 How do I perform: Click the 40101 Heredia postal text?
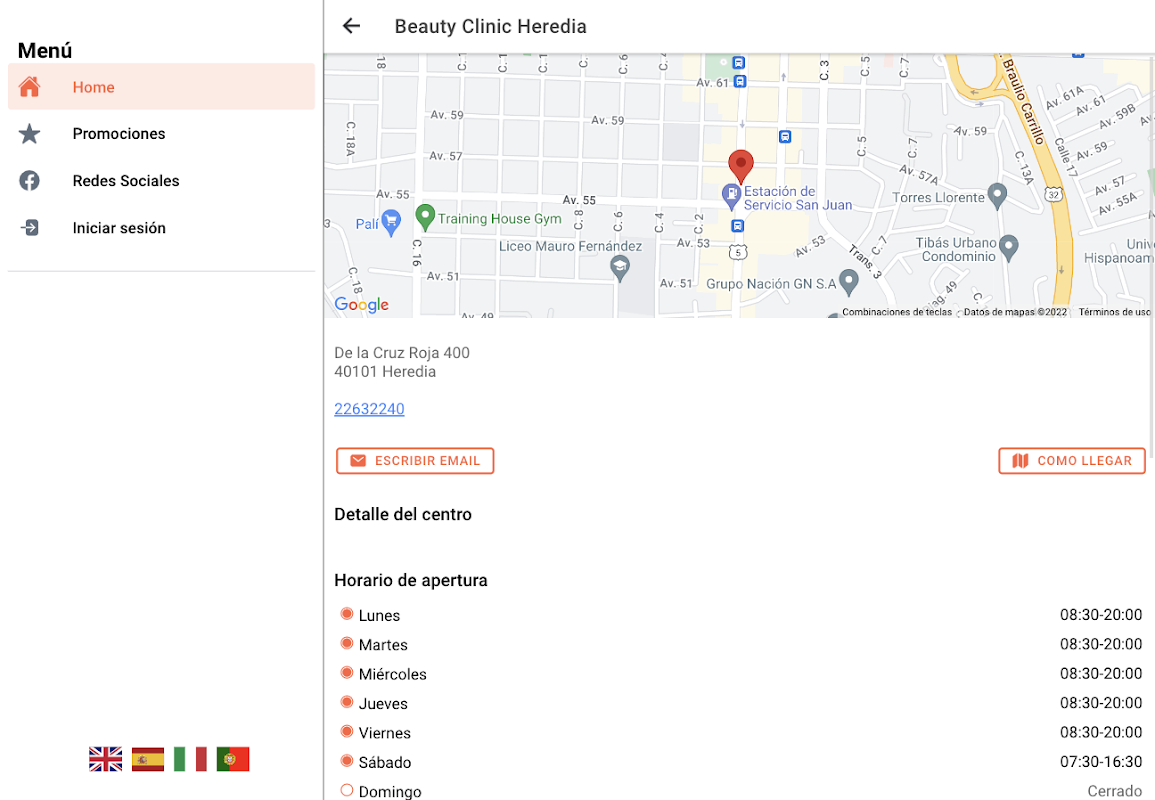click(385, 372)
